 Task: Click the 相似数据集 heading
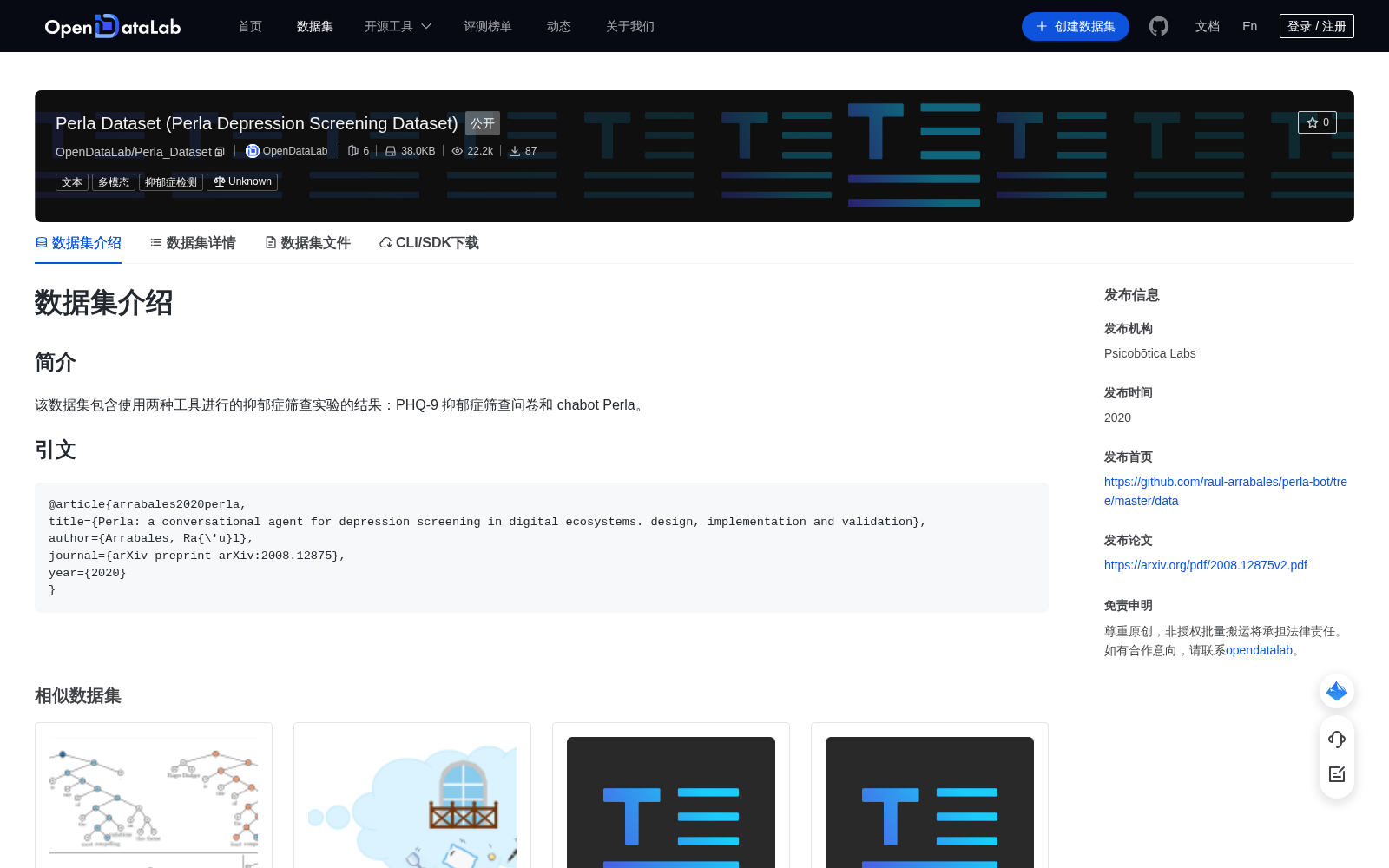click(x=78, y=696)
